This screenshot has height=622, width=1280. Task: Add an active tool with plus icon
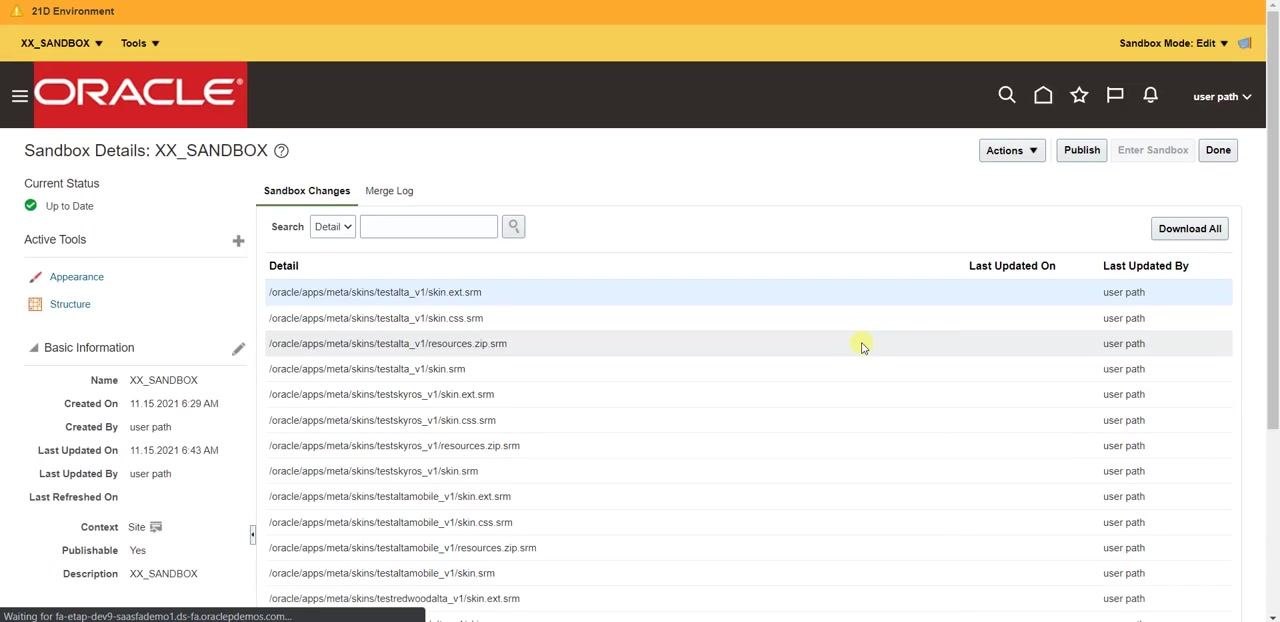point(238,240)
